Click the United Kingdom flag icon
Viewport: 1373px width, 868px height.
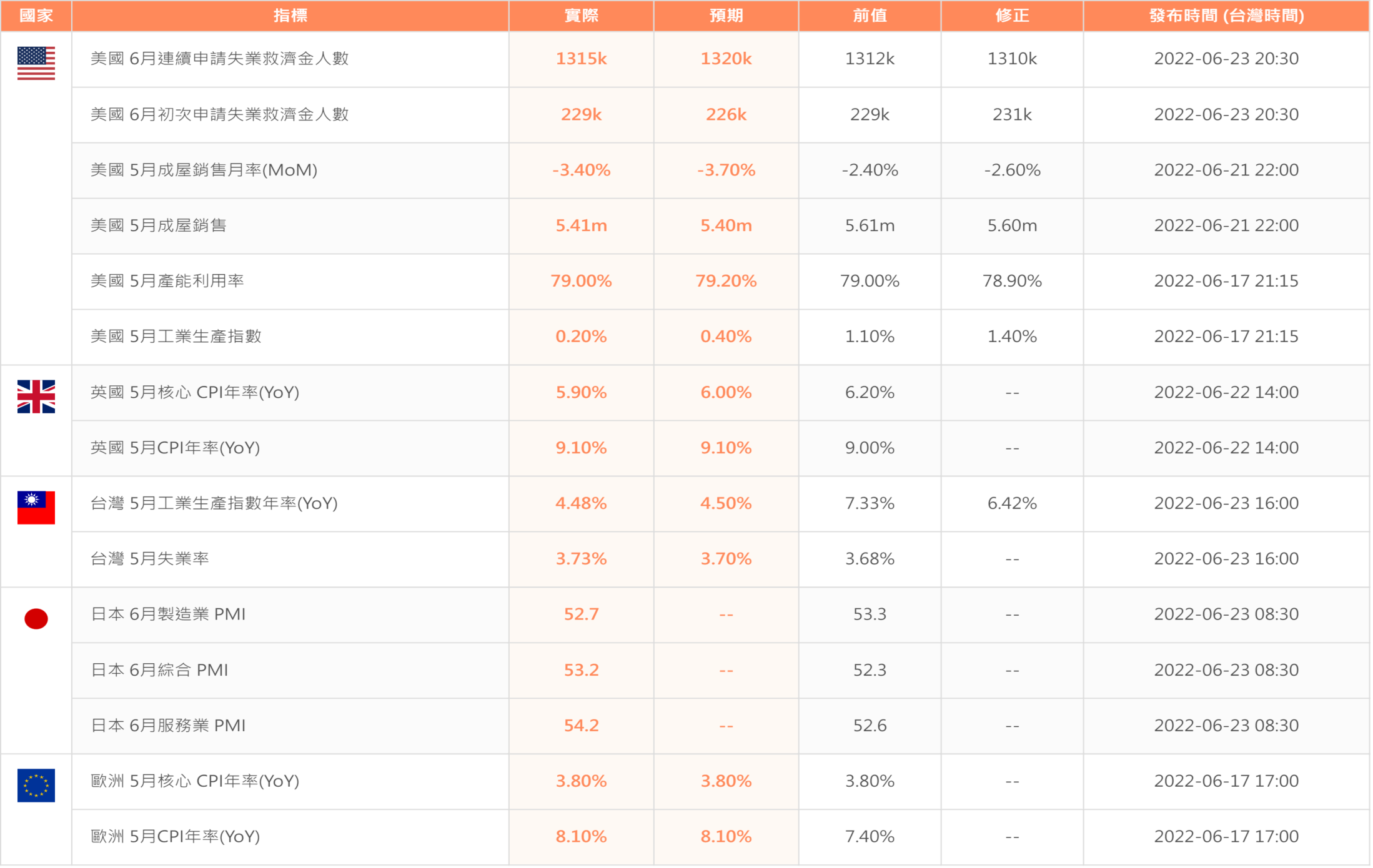(x=36, y=397)
